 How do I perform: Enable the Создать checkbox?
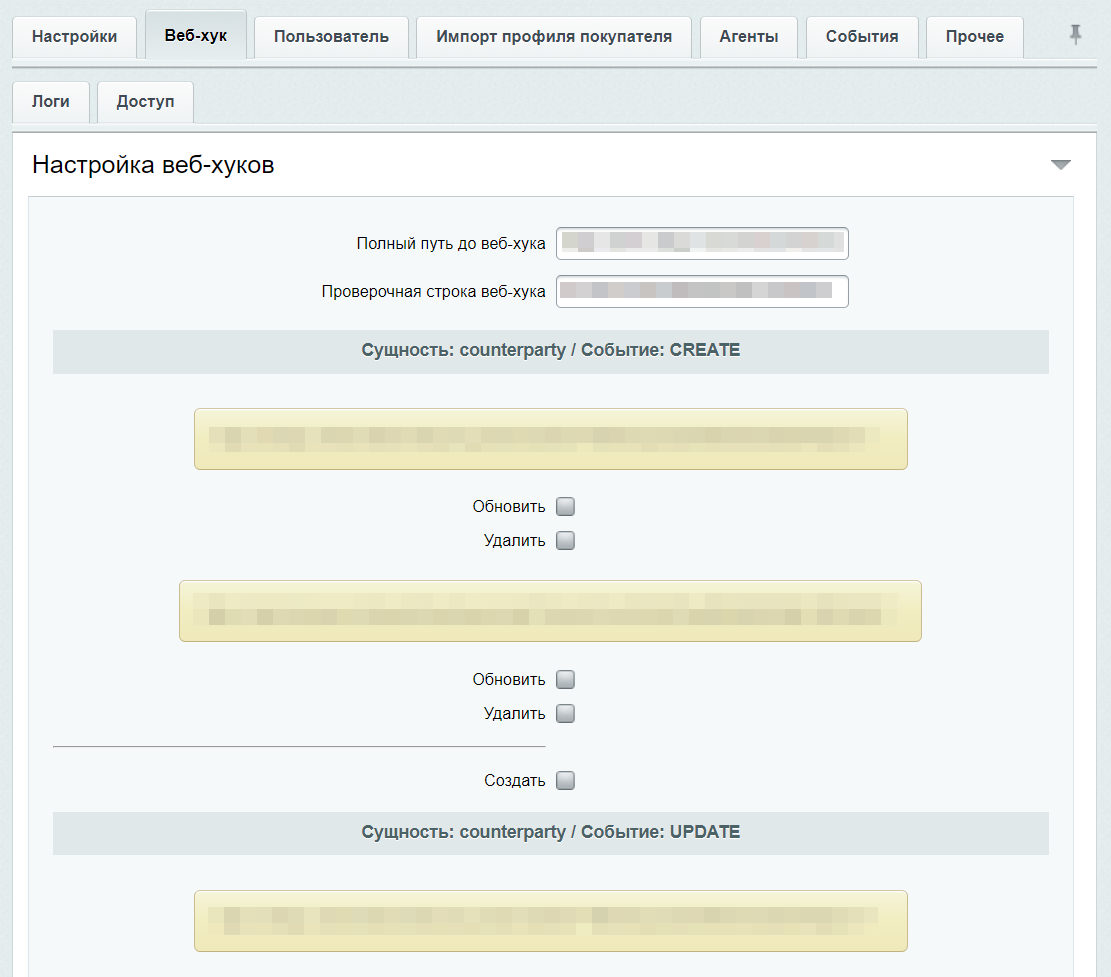coord(565,780)
